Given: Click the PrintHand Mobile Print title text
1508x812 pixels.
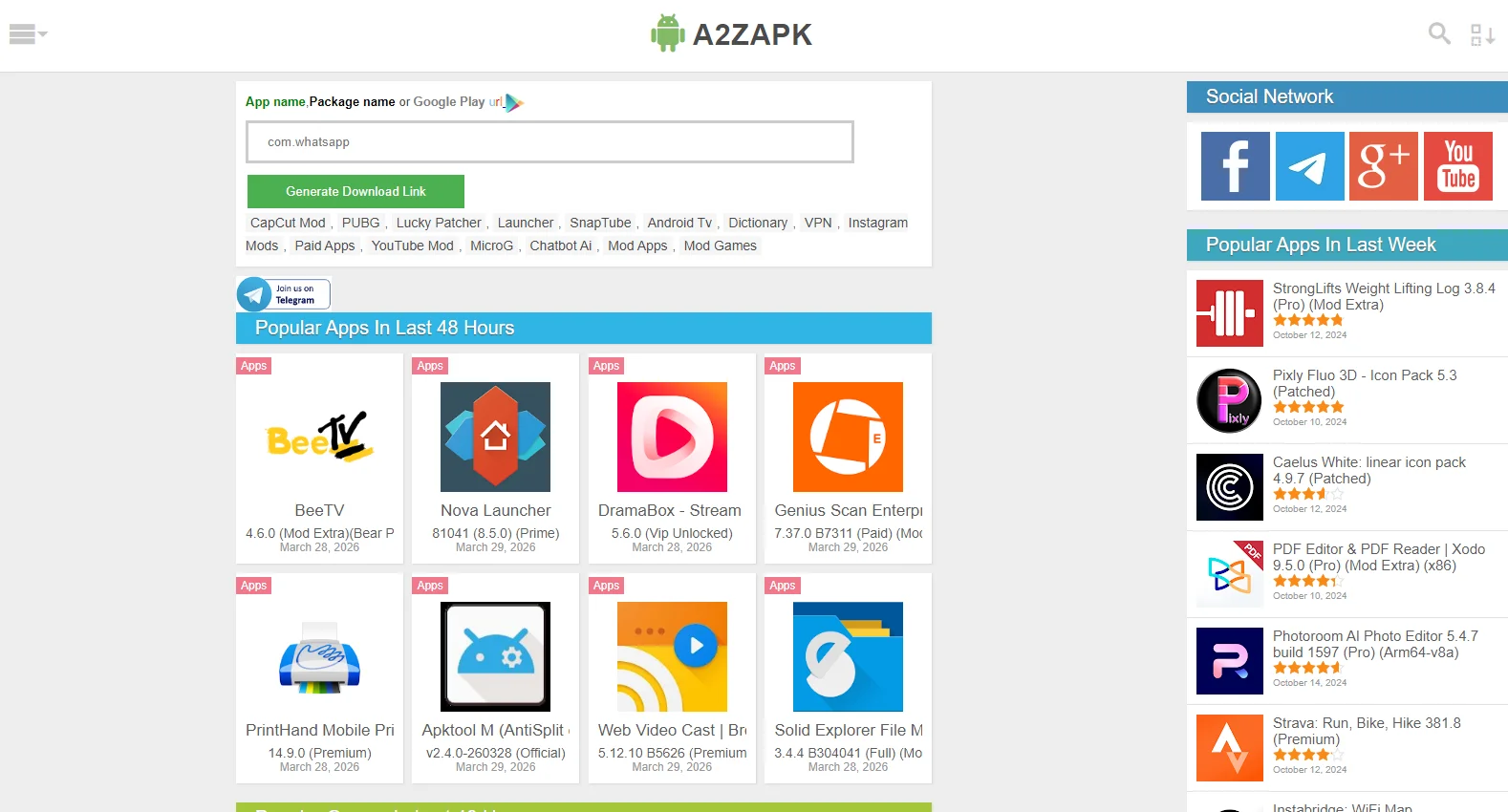Looking at the screenshot, I should point(319,731).
